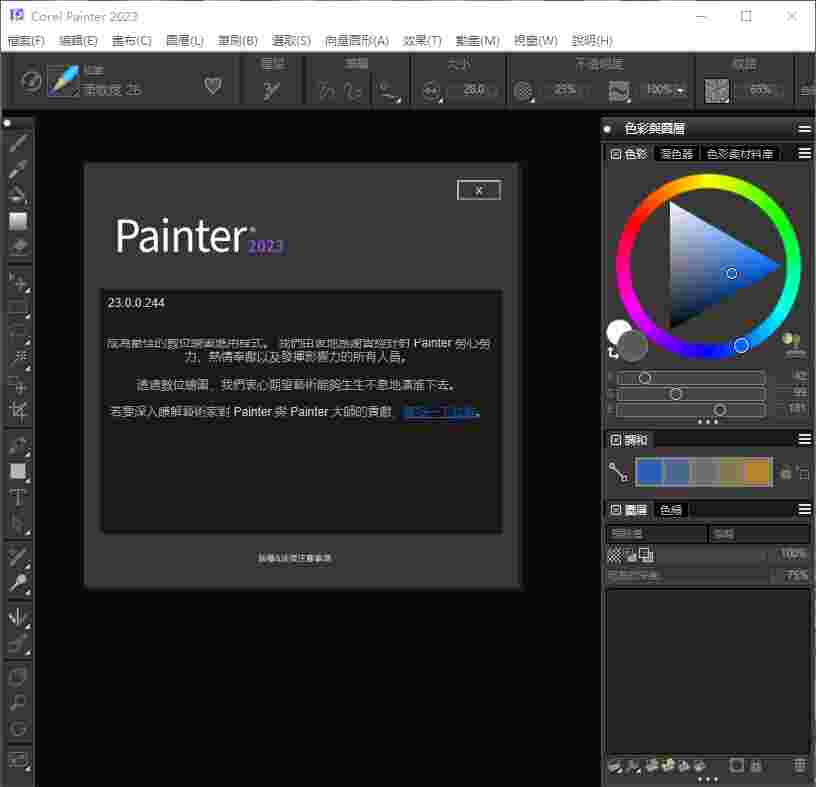Close the About Painter 2023 dialog
Viewport: 816px width, 787px height.
point(478,190)
